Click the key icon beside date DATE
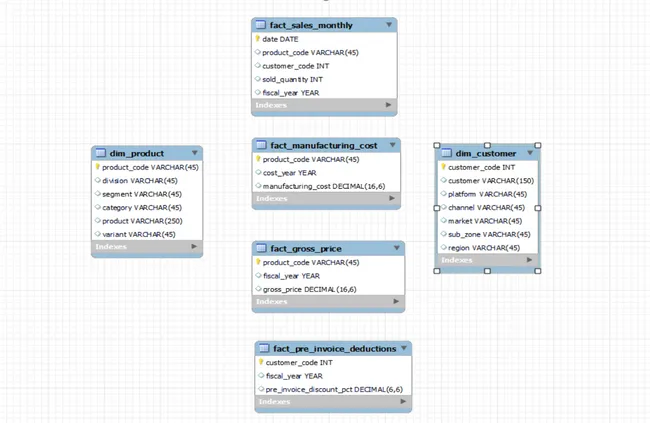The width and height of the screenshot is (650, 423). [258, 39]
